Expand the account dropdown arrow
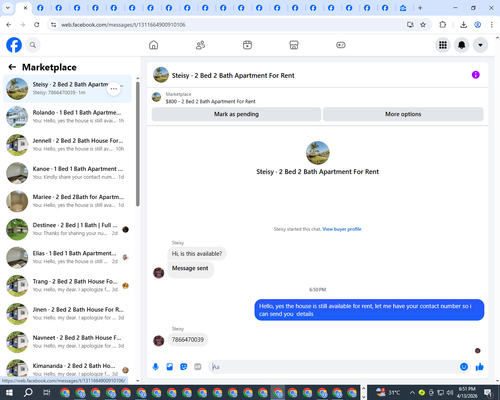This screenshot has height=400, width=500. tap(480, 45)
